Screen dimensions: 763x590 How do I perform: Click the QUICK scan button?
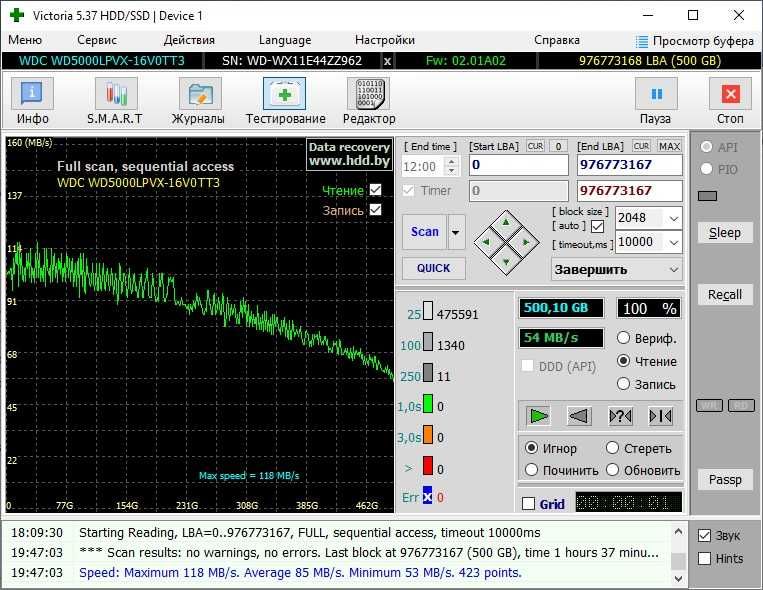click(x=433, y=268)
